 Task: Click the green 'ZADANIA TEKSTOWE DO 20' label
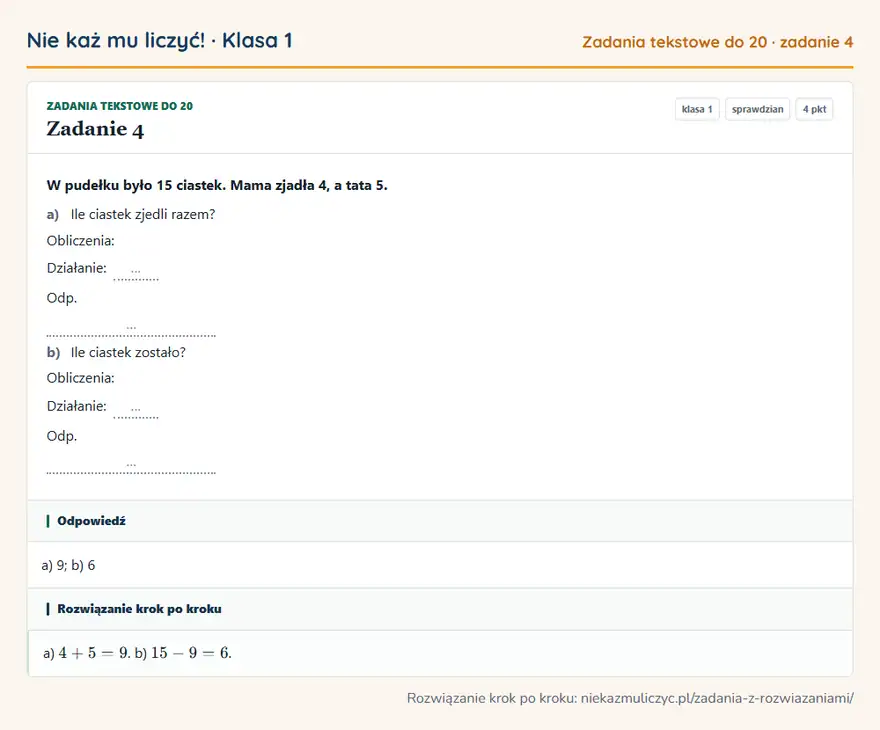[120, 106]
